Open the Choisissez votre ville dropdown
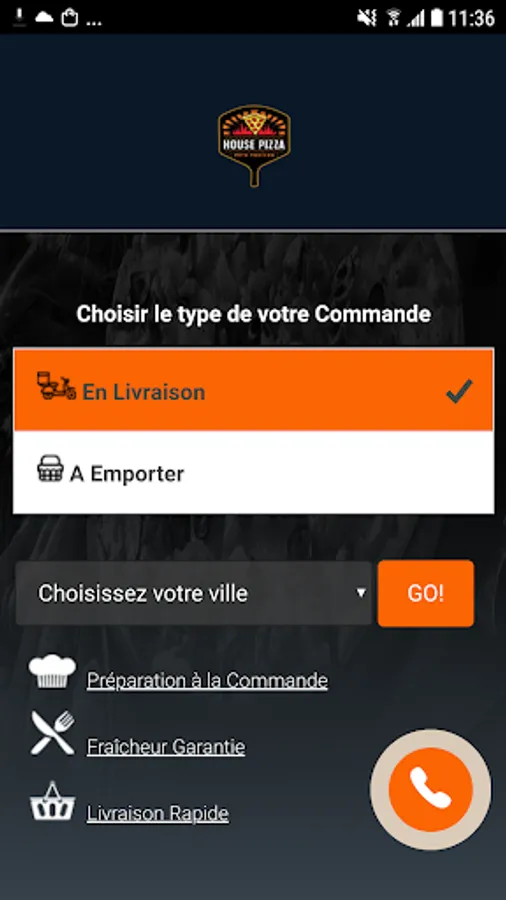This screenshot has height=900, width=506. click(194, 593)
